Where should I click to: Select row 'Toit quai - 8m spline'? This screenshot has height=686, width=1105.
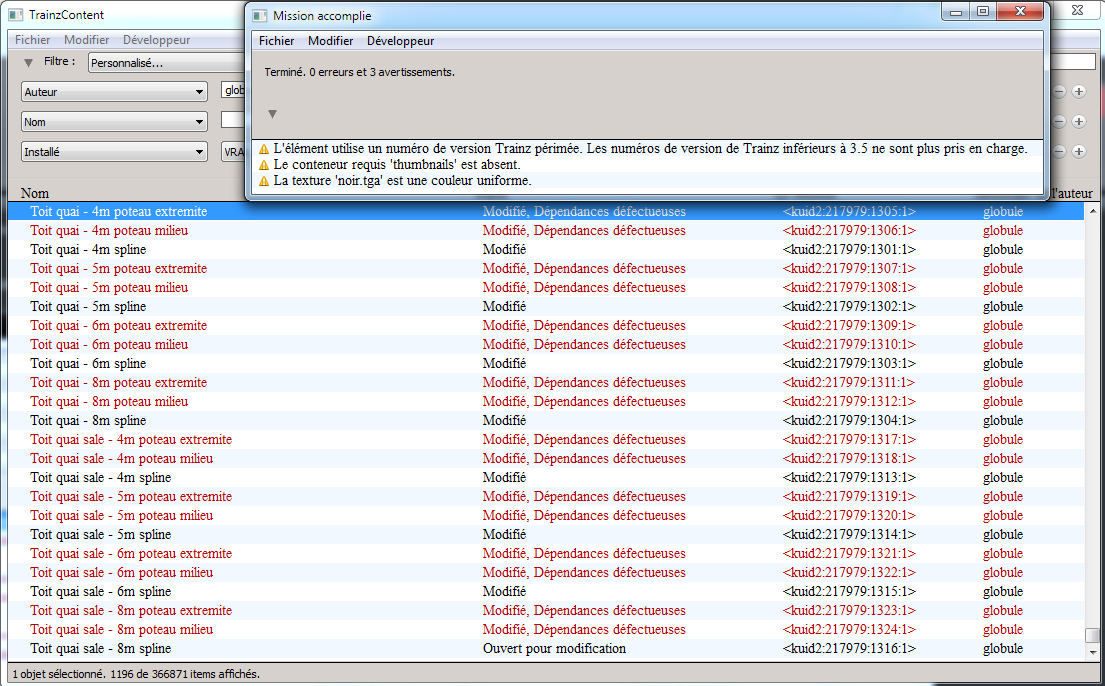546,421
